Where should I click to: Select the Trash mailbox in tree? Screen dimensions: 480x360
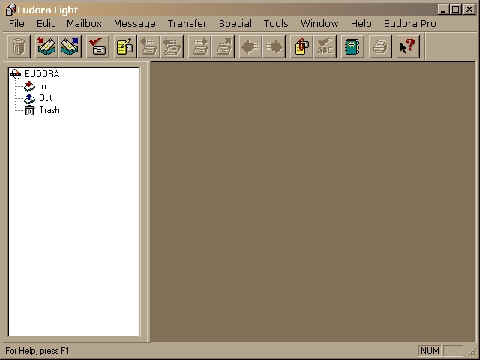(x=49, y=110)
